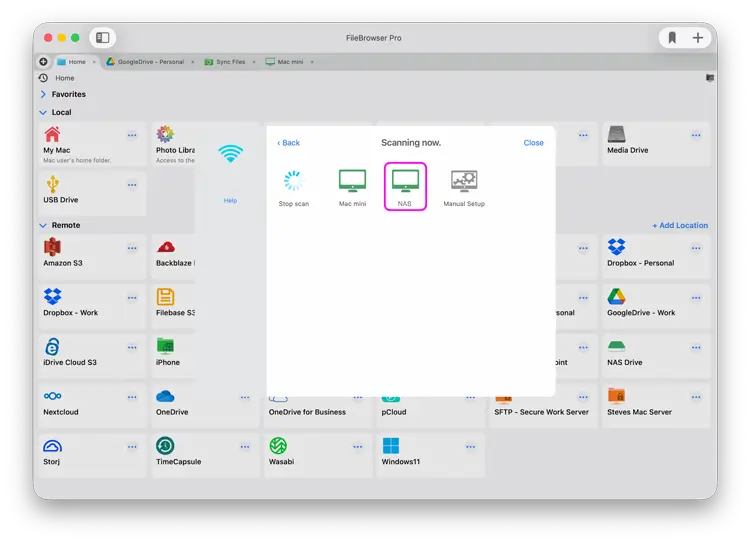Collapse the Local section
Screen dimensions: 750x543
[x=44, y=113]
